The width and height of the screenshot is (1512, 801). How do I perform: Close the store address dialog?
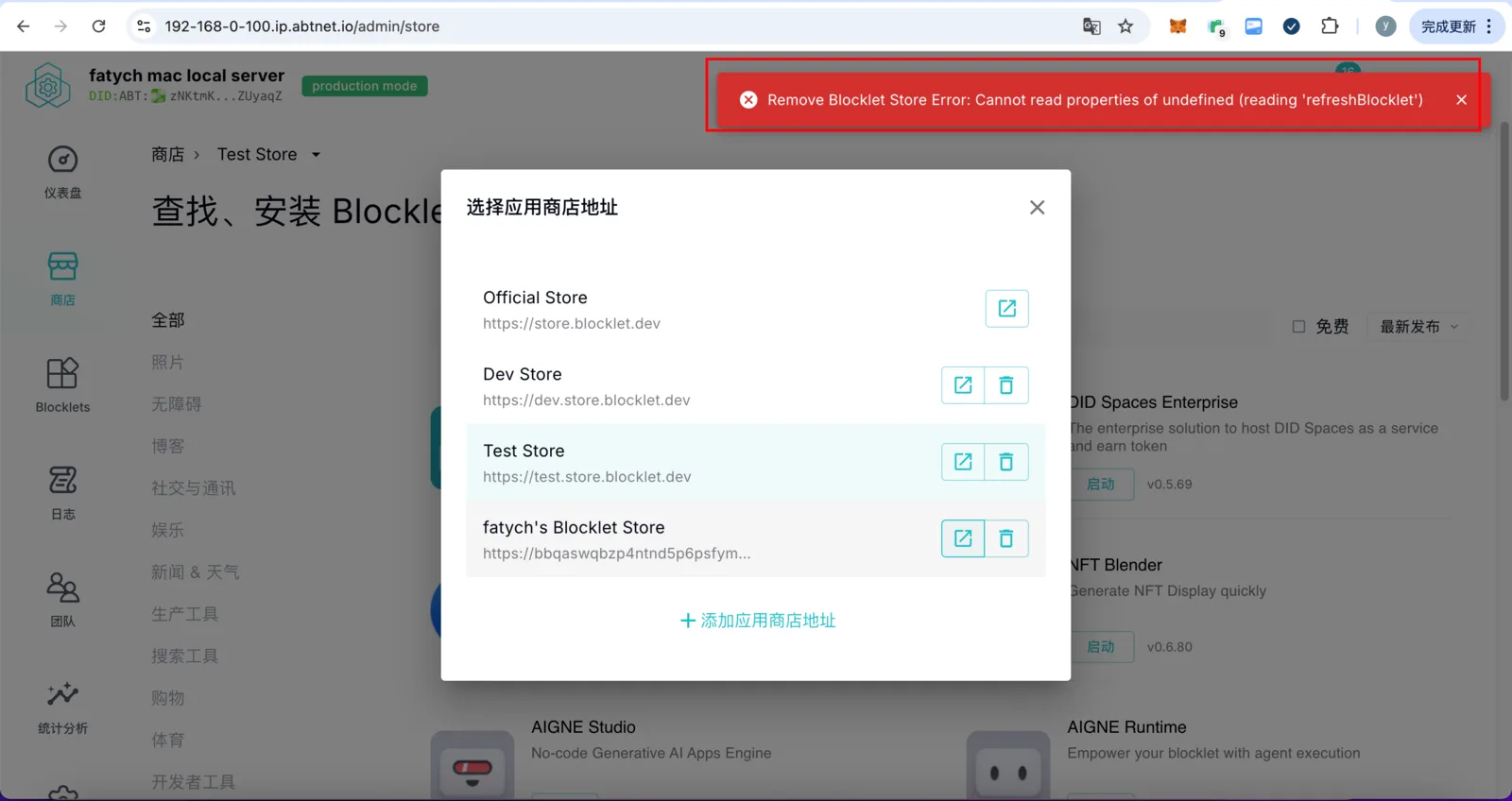pyautogui.click(x=1037, y=207)
